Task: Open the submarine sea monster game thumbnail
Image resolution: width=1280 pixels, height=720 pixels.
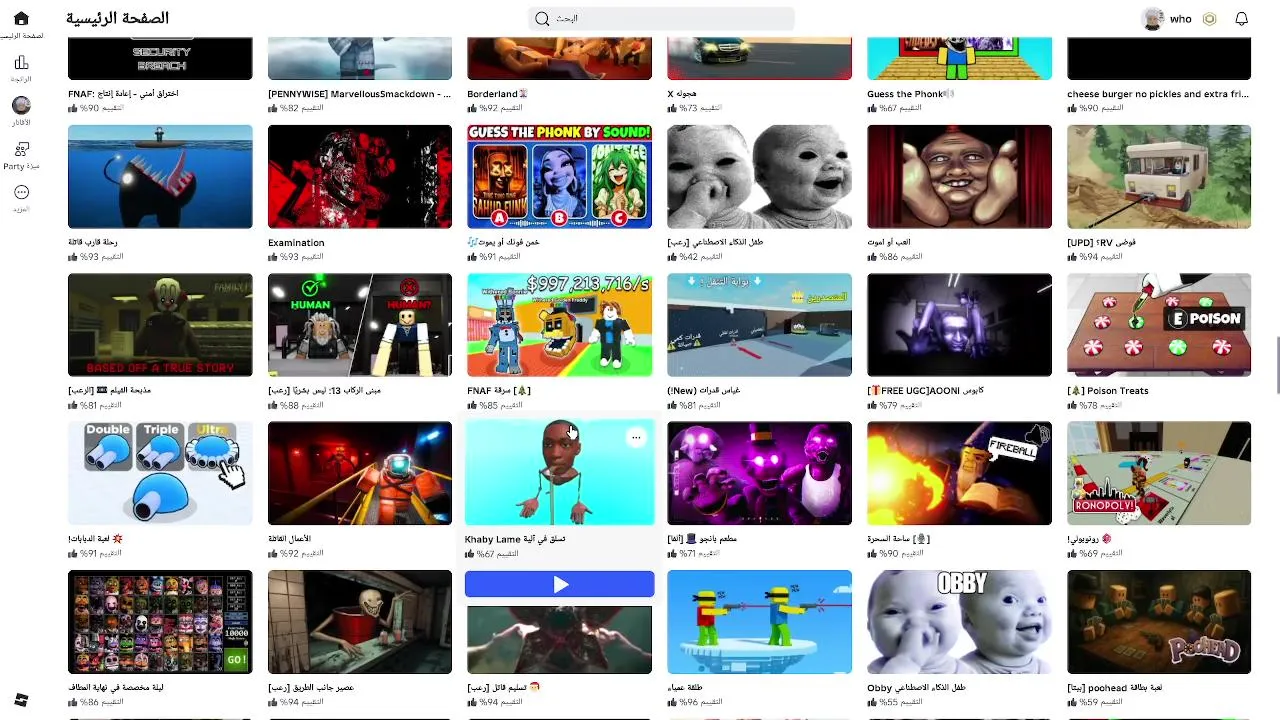Action: (x=160, y=176)
